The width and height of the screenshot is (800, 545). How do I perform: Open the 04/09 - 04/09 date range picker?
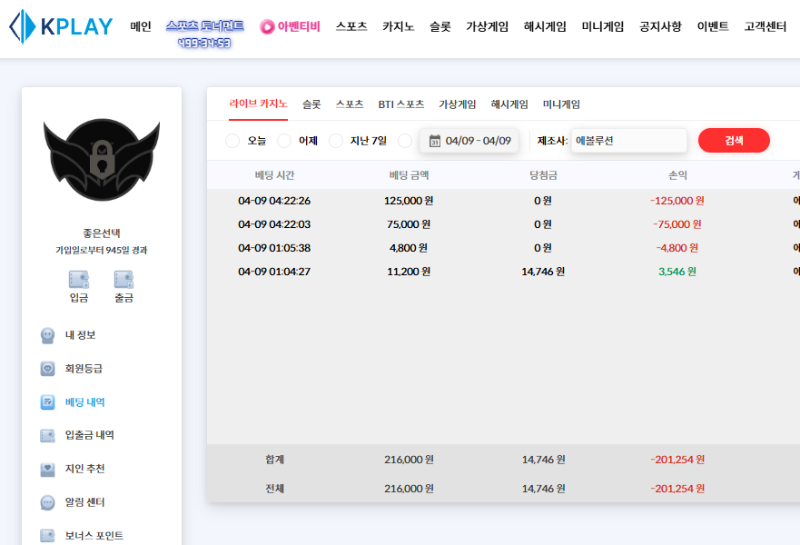click(469, 141)
